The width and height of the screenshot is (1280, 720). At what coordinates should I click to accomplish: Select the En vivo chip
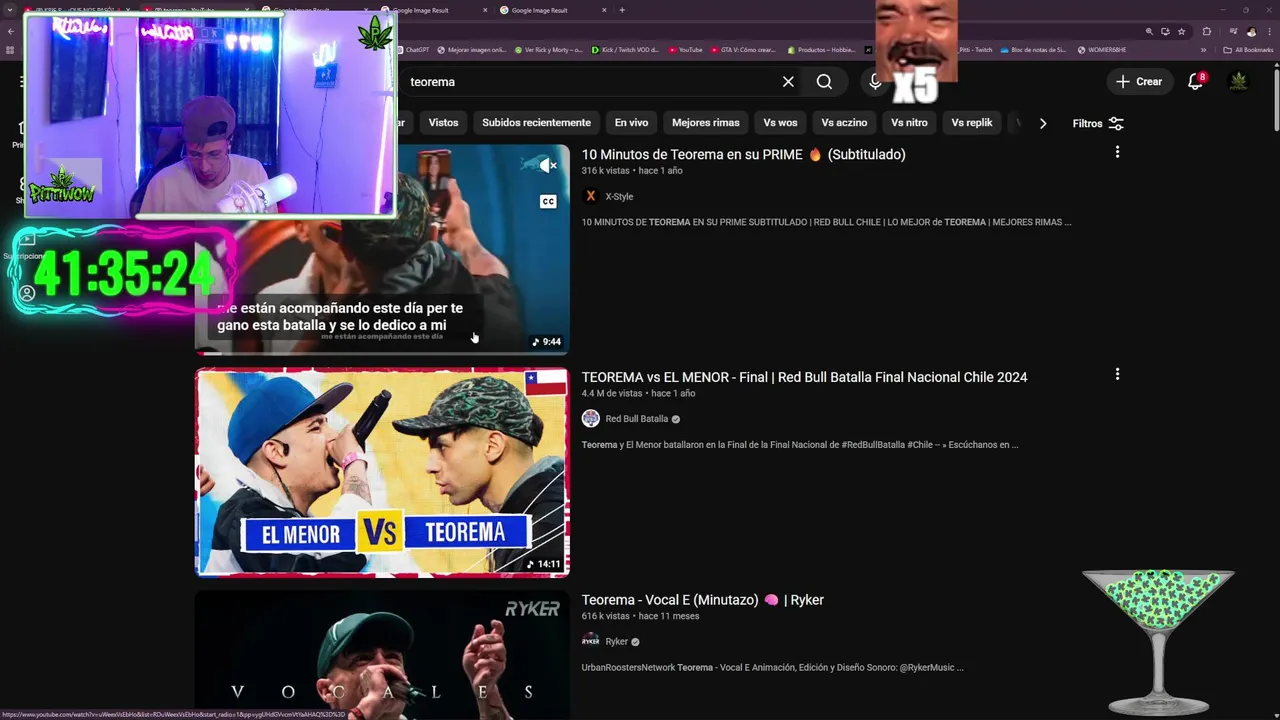point(631,123)
